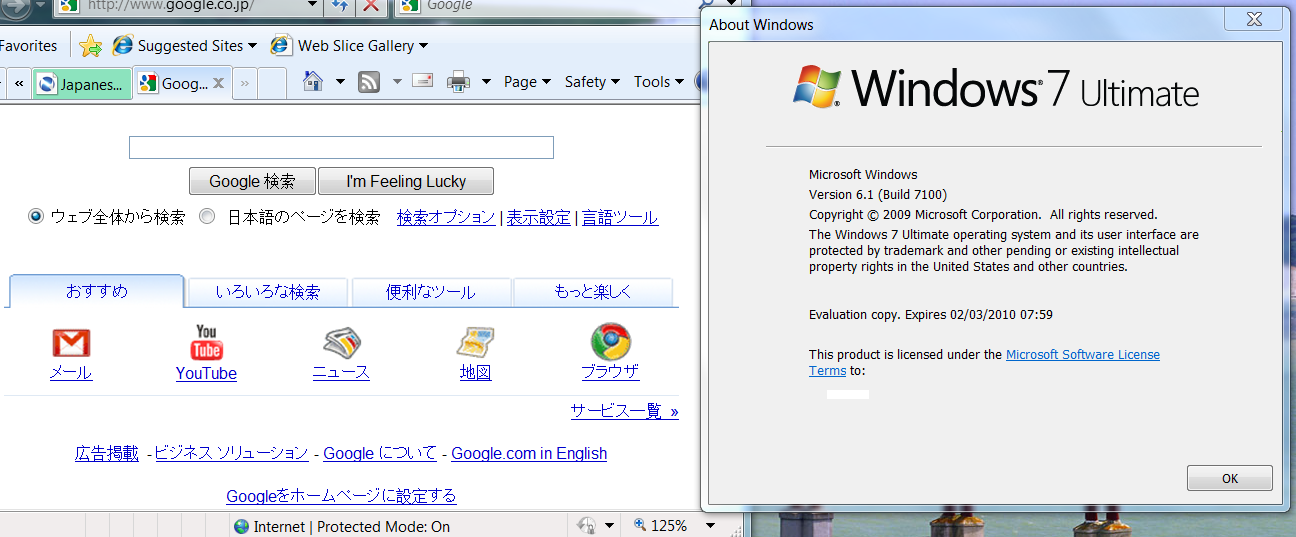The image size is (1296, 537).
Task: Open new tab with blank tab button
Action: tap(271, 83)
